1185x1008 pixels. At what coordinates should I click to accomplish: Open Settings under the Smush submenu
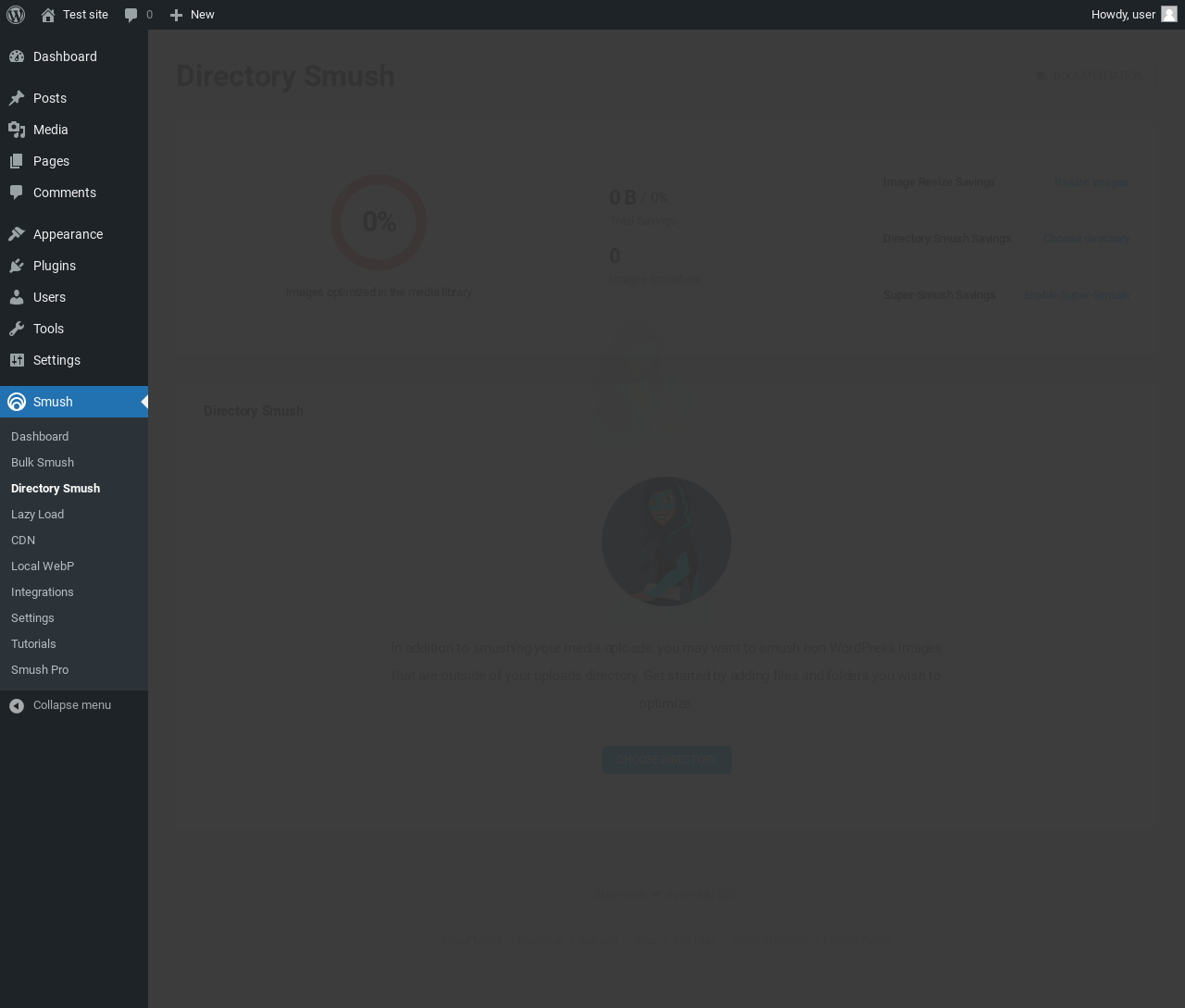[32, 618]
